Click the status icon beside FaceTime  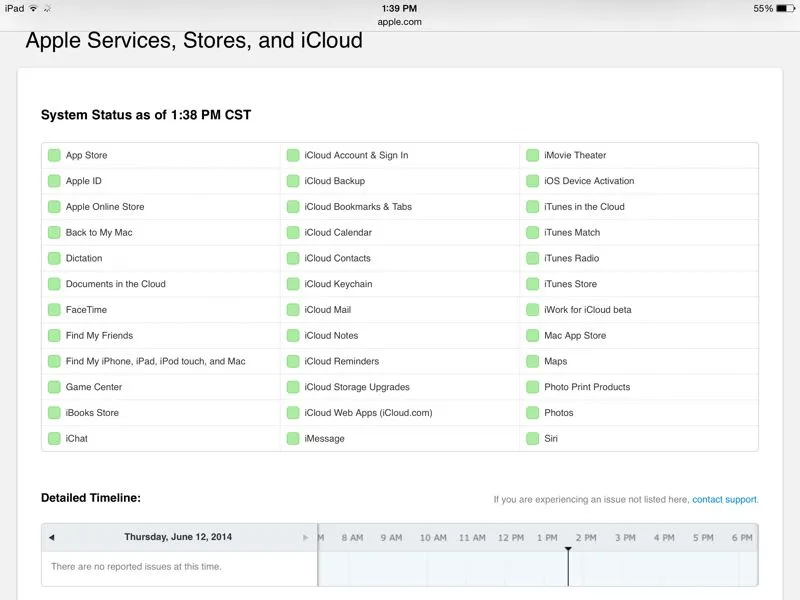click(x=55, y=310)
